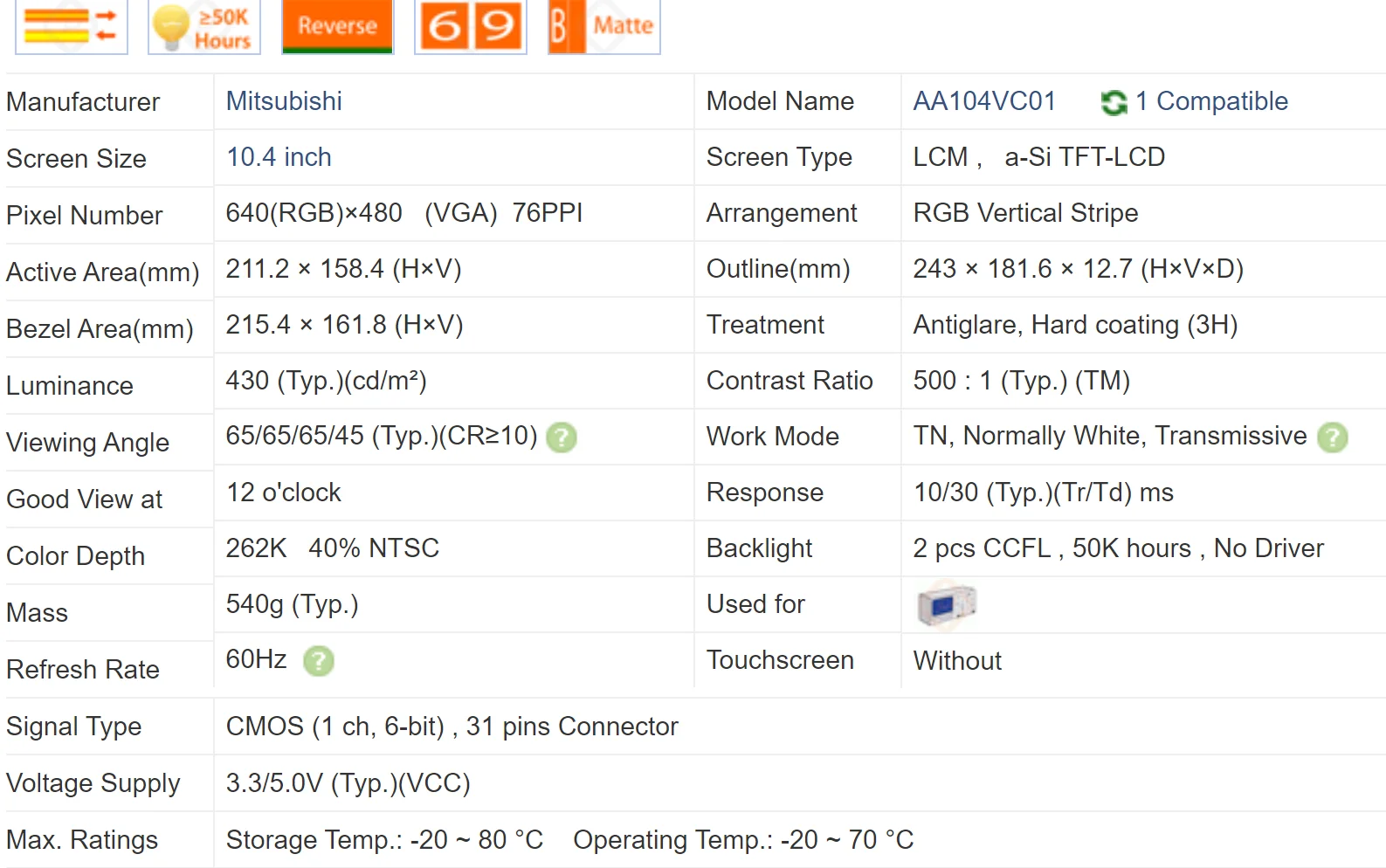1386x868 pixels.
Task: Click the Manufacturer row label
Action: click(x=83, y=102)
